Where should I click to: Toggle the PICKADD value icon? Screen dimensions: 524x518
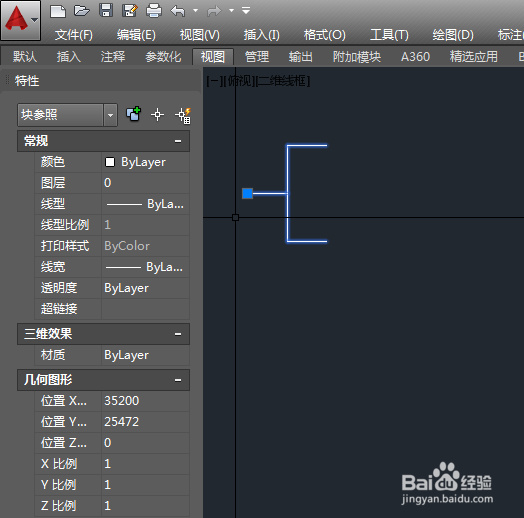click(x=133, y=115)
